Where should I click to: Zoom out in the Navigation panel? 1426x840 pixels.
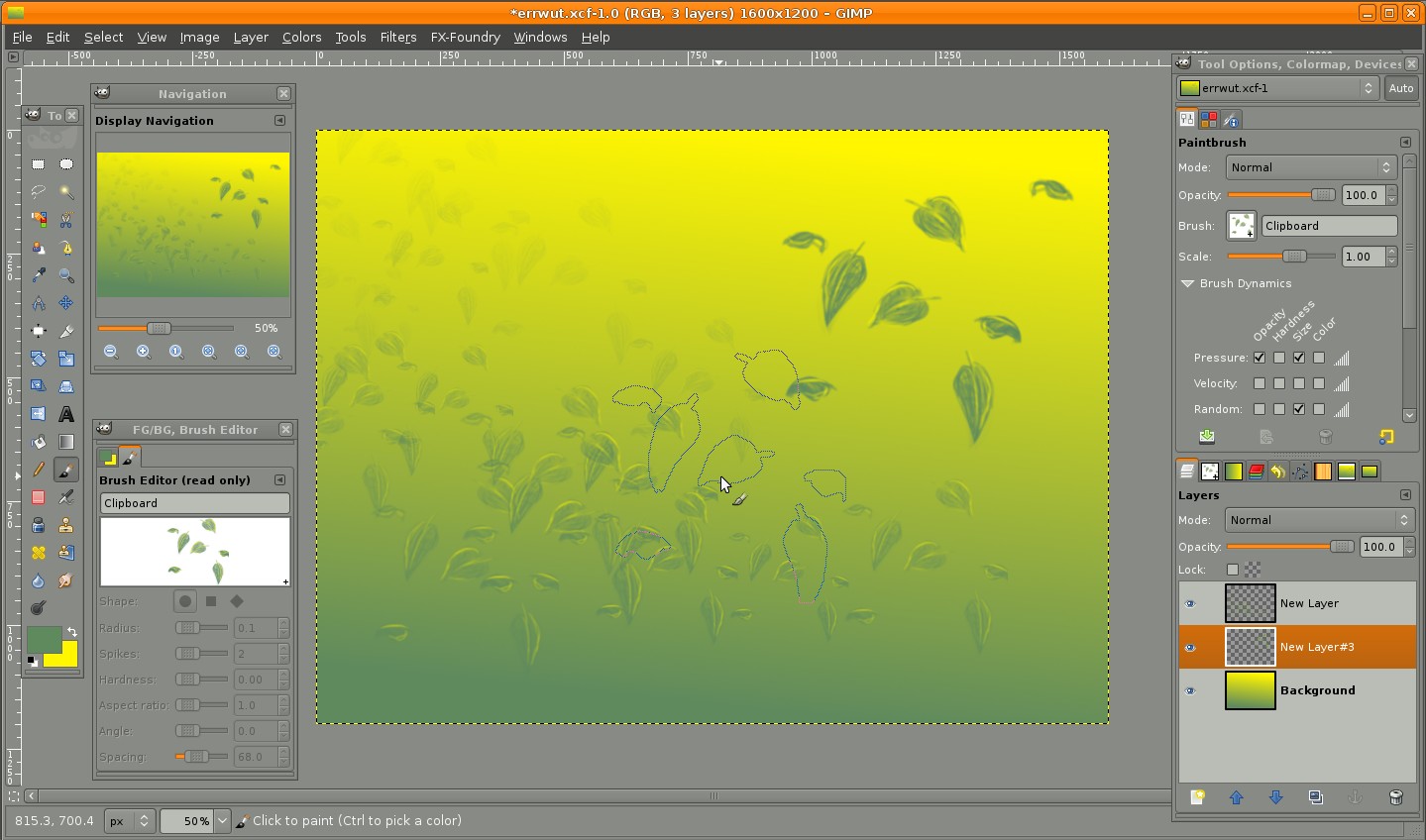click(111, 352)
